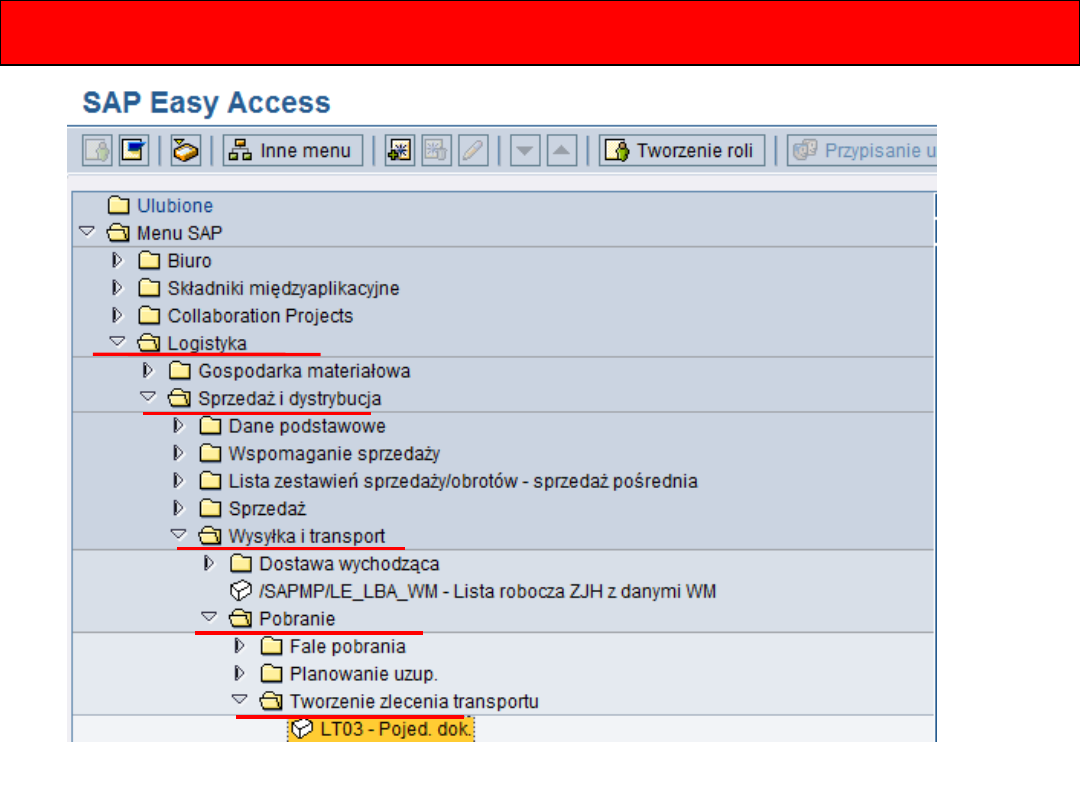1080x810 pixels.
Task: Expand the Biuro folder
Action: (x=118, y=261)
